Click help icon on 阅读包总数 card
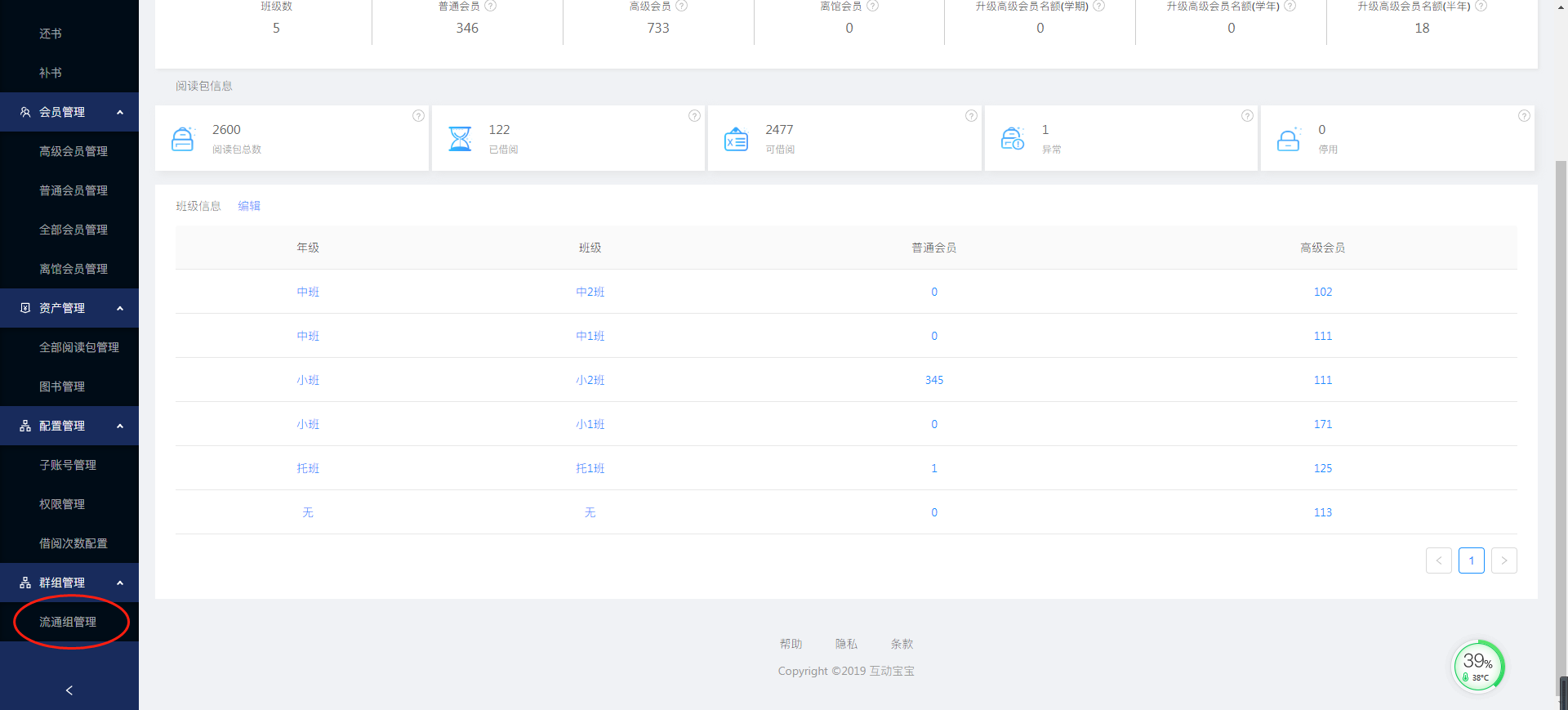 418,116
